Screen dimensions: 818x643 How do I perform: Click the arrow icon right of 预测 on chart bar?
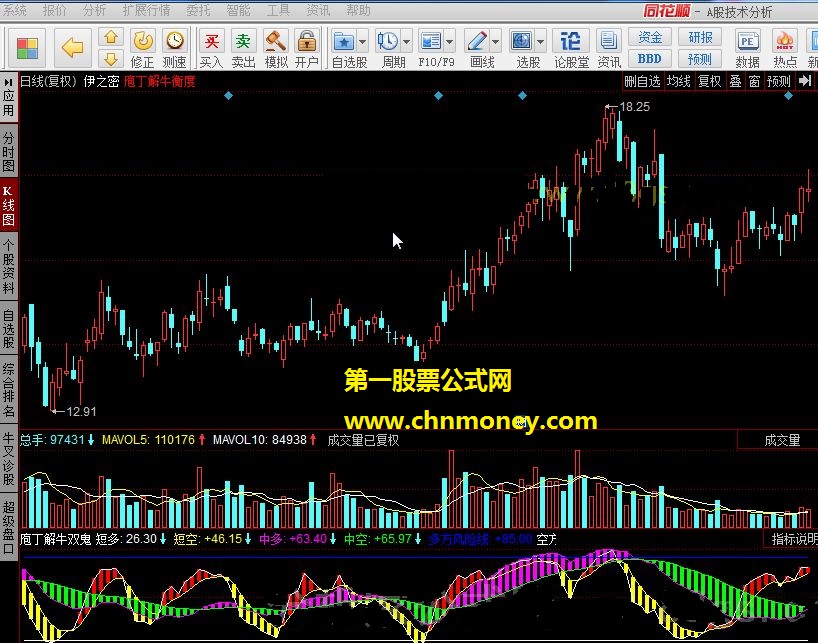click(805, 81)
